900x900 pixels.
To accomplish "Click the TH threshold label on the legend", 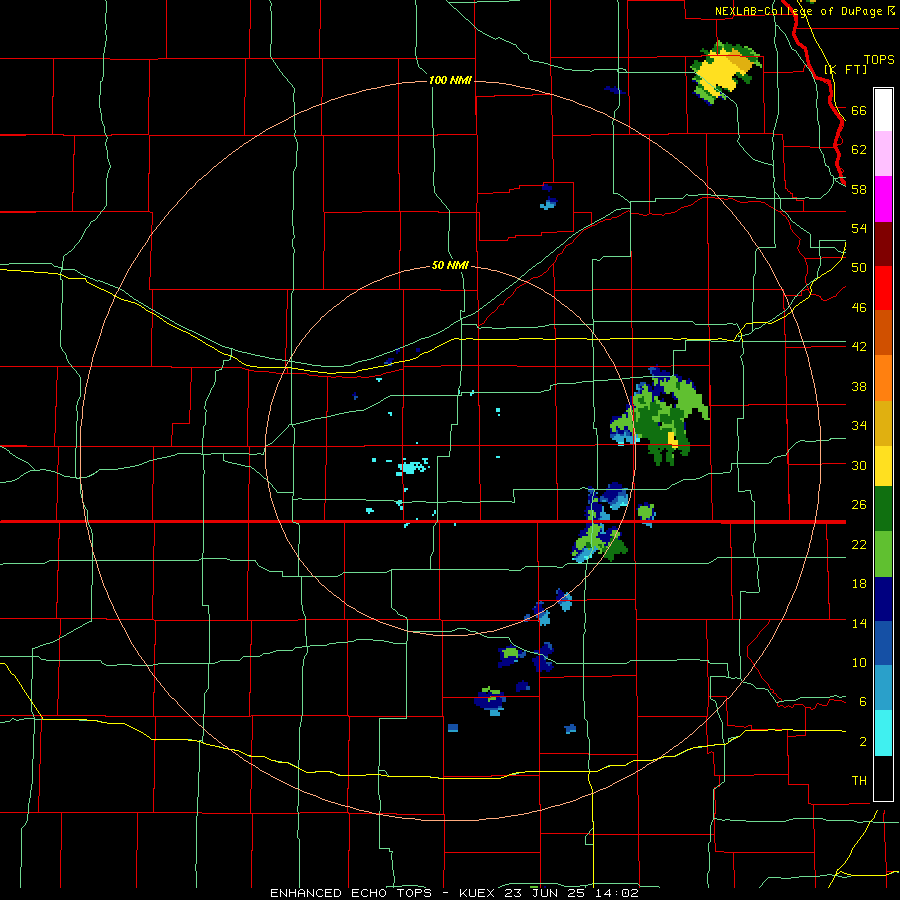I will pos(859,780).
